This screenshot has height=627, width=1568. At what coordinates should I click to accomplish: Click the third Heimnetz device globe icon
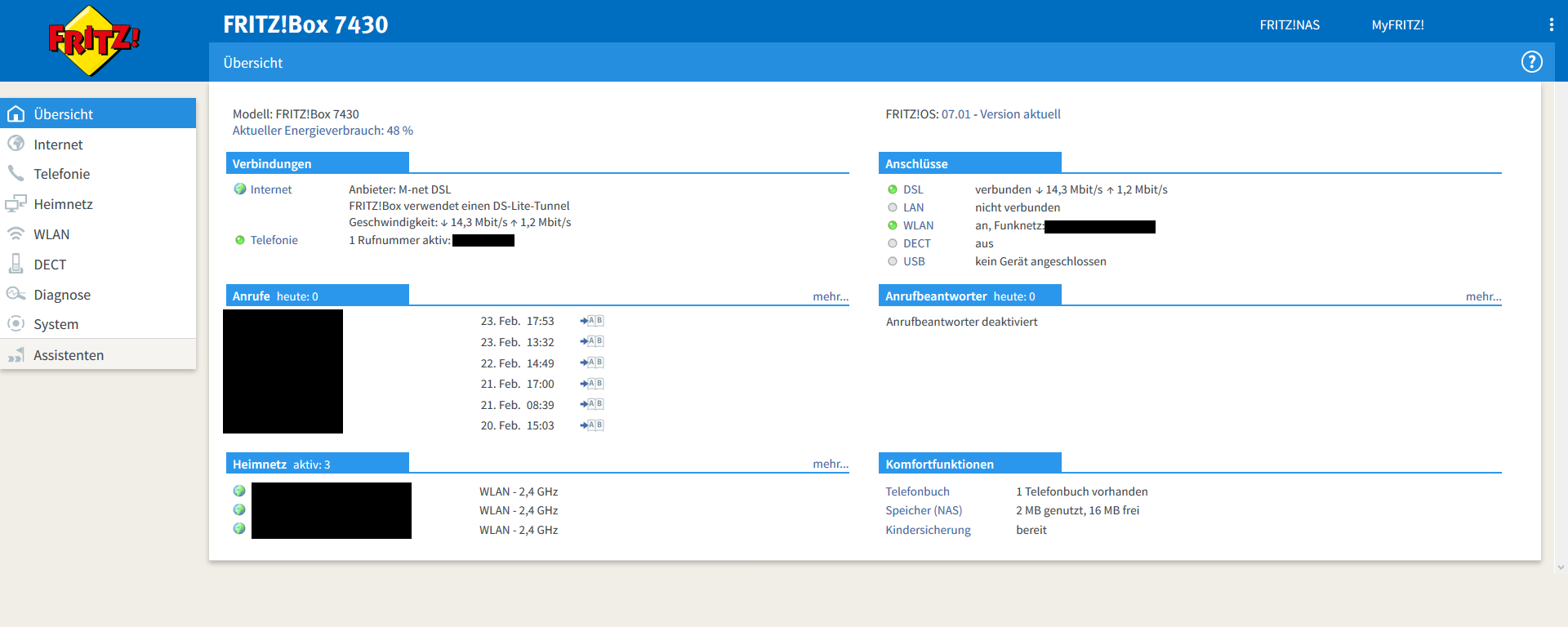(239, 528)
